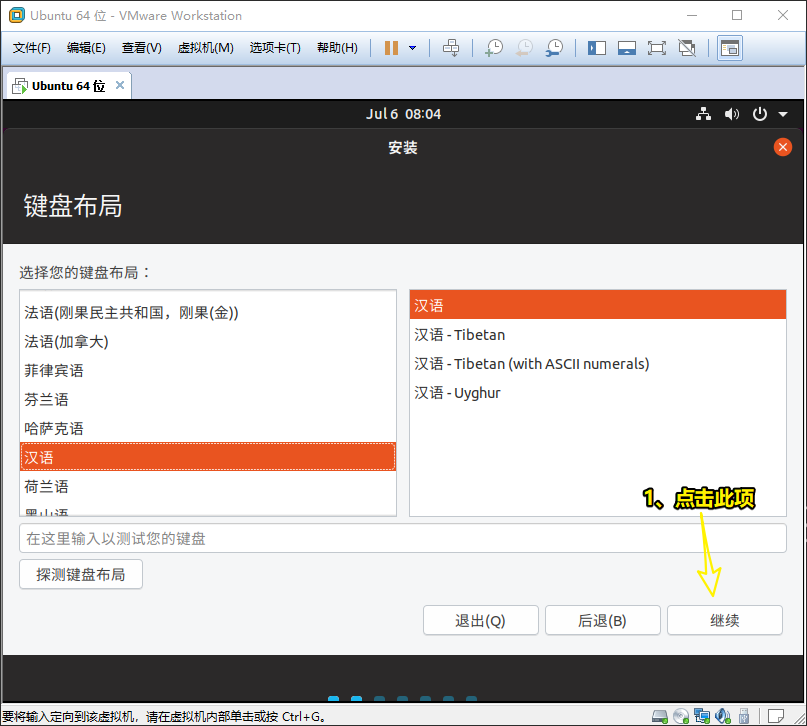Click the 继续 button
The image size is (807, 726).
pos(724,620)
